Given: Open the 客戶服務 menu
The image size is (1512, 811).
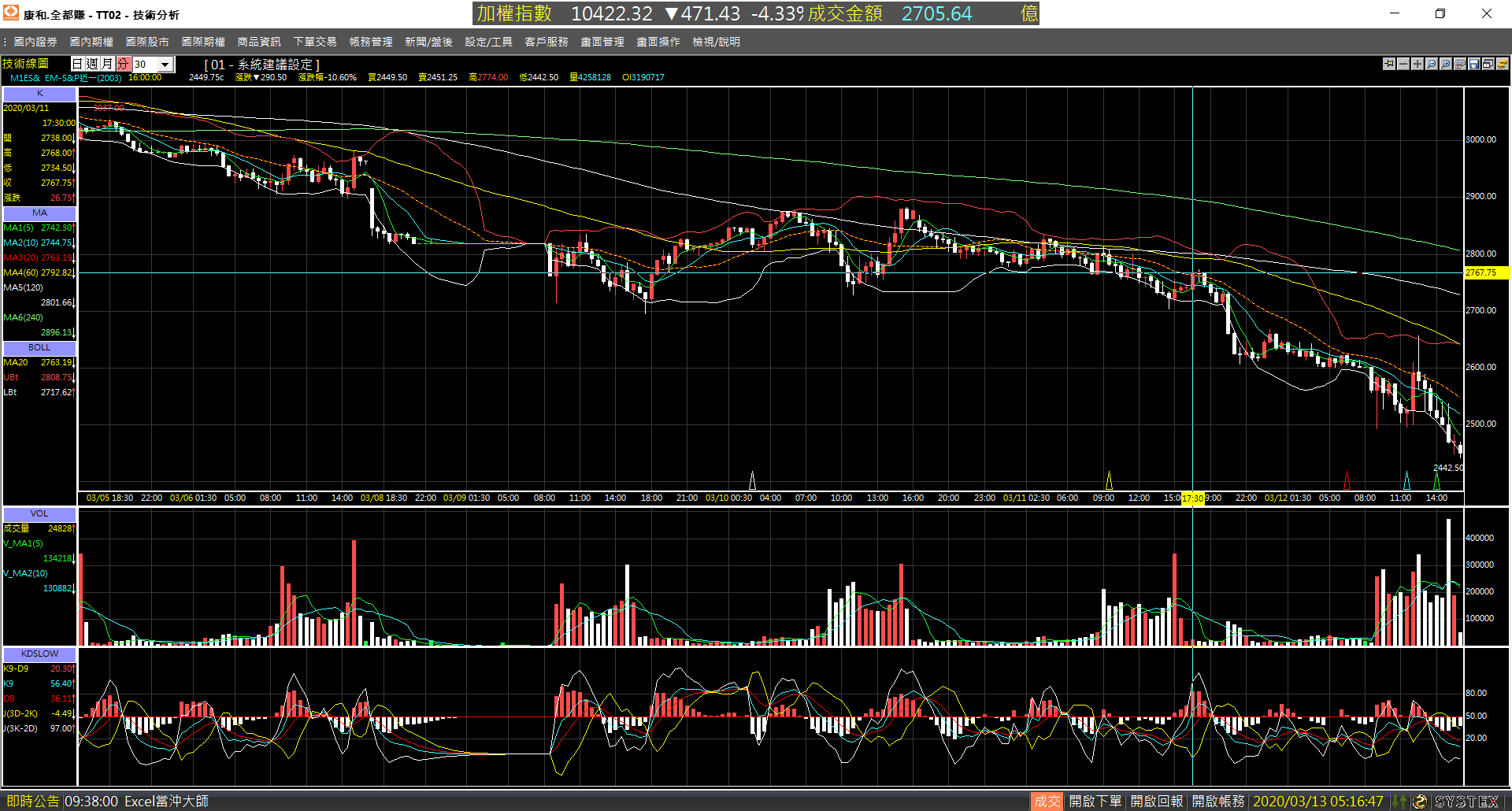Looking at the screenshot, I should [547, 42].
